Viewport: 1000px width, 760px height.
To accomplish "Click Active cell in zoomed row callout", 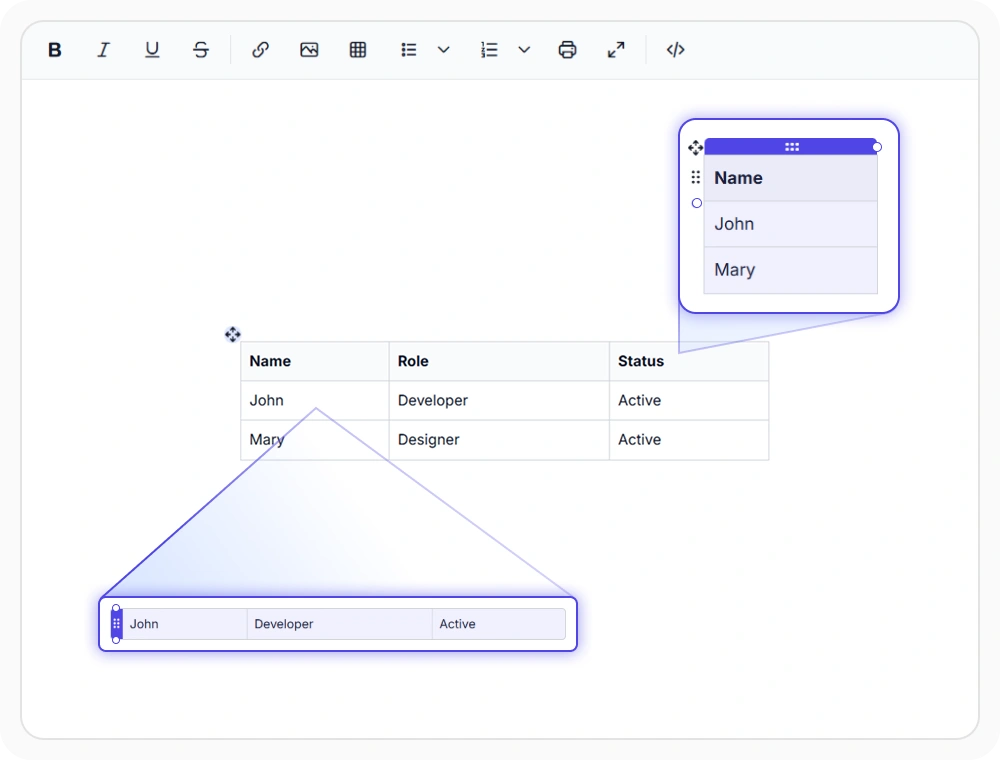I will click(499, 624).
